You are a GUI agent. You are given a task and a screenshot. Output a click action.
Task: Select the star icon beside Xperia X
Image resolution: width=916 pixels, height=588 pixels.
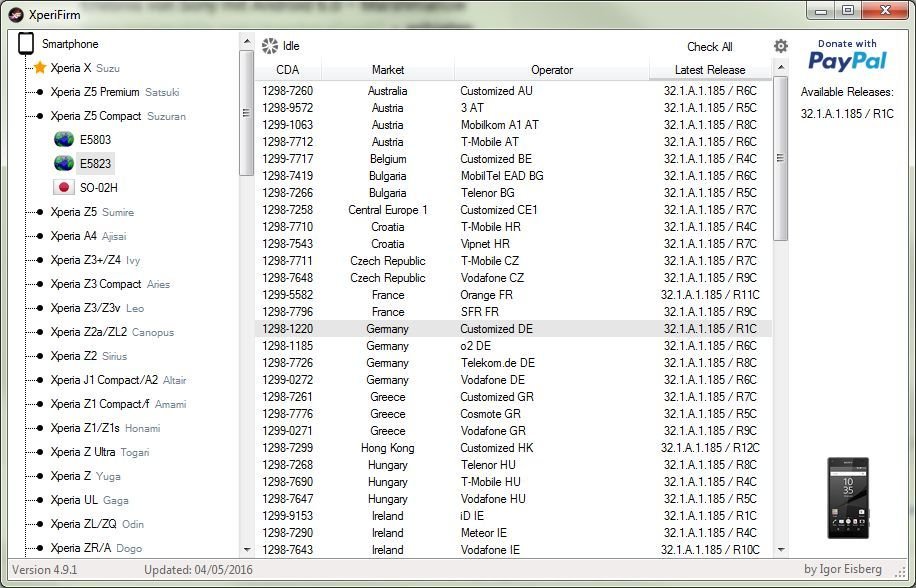click(x=40, y=68)
